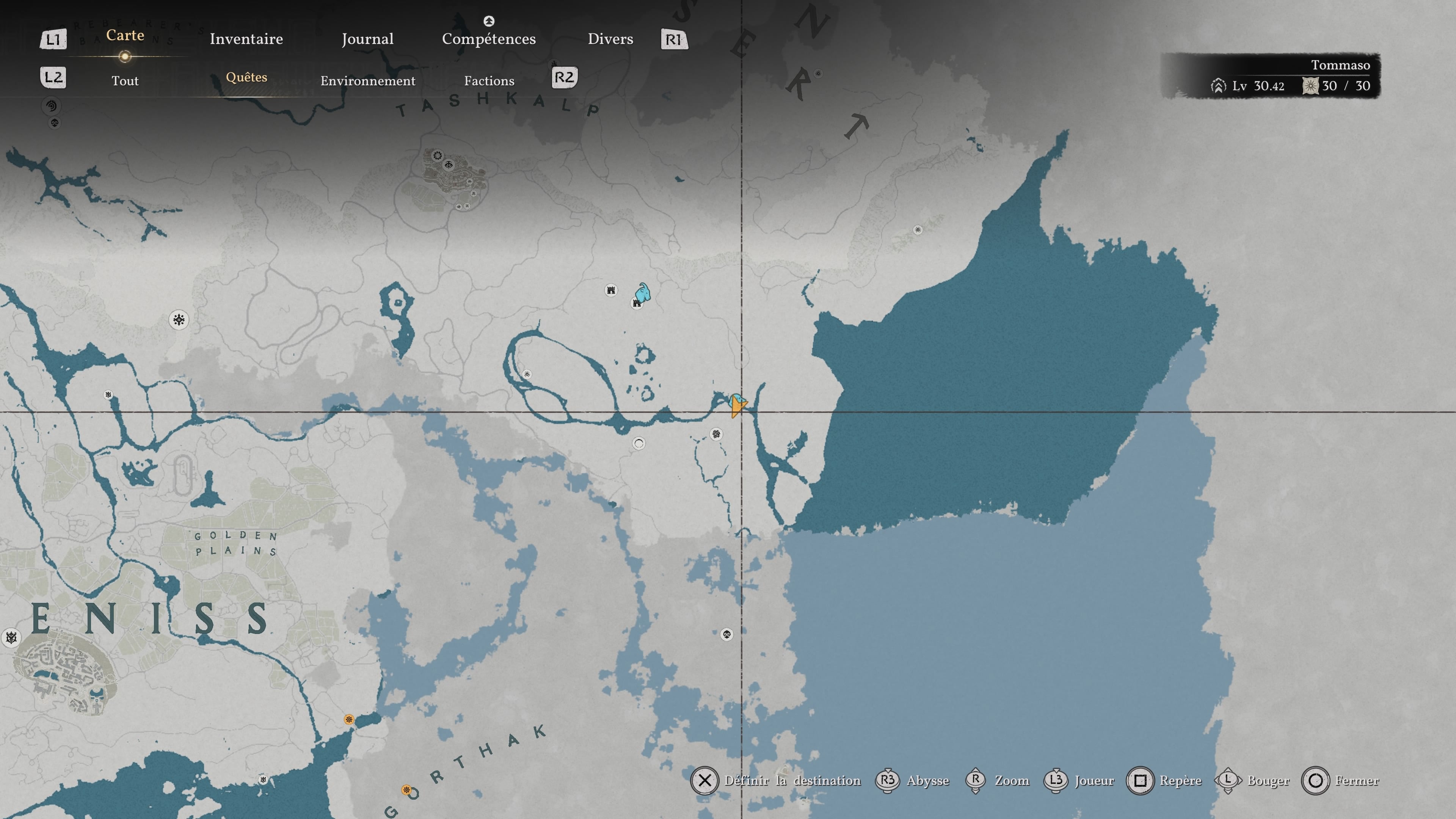Click the orange marker beside the GORTHAK label
This screenshot has width=1456, height=819.
pyautogui.click(x=406, y=789)
